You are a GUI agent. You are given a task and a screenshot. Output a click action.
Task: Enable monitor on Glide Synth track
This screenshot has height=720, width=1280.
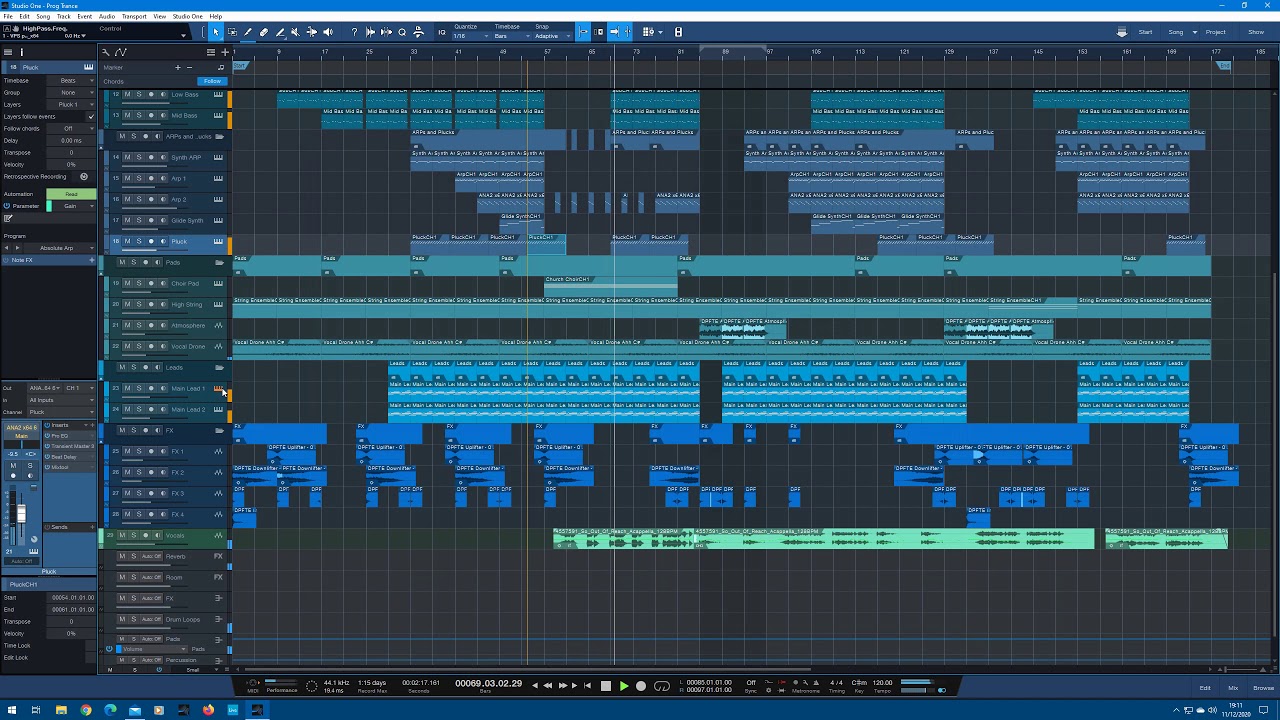tap(161, 221)
